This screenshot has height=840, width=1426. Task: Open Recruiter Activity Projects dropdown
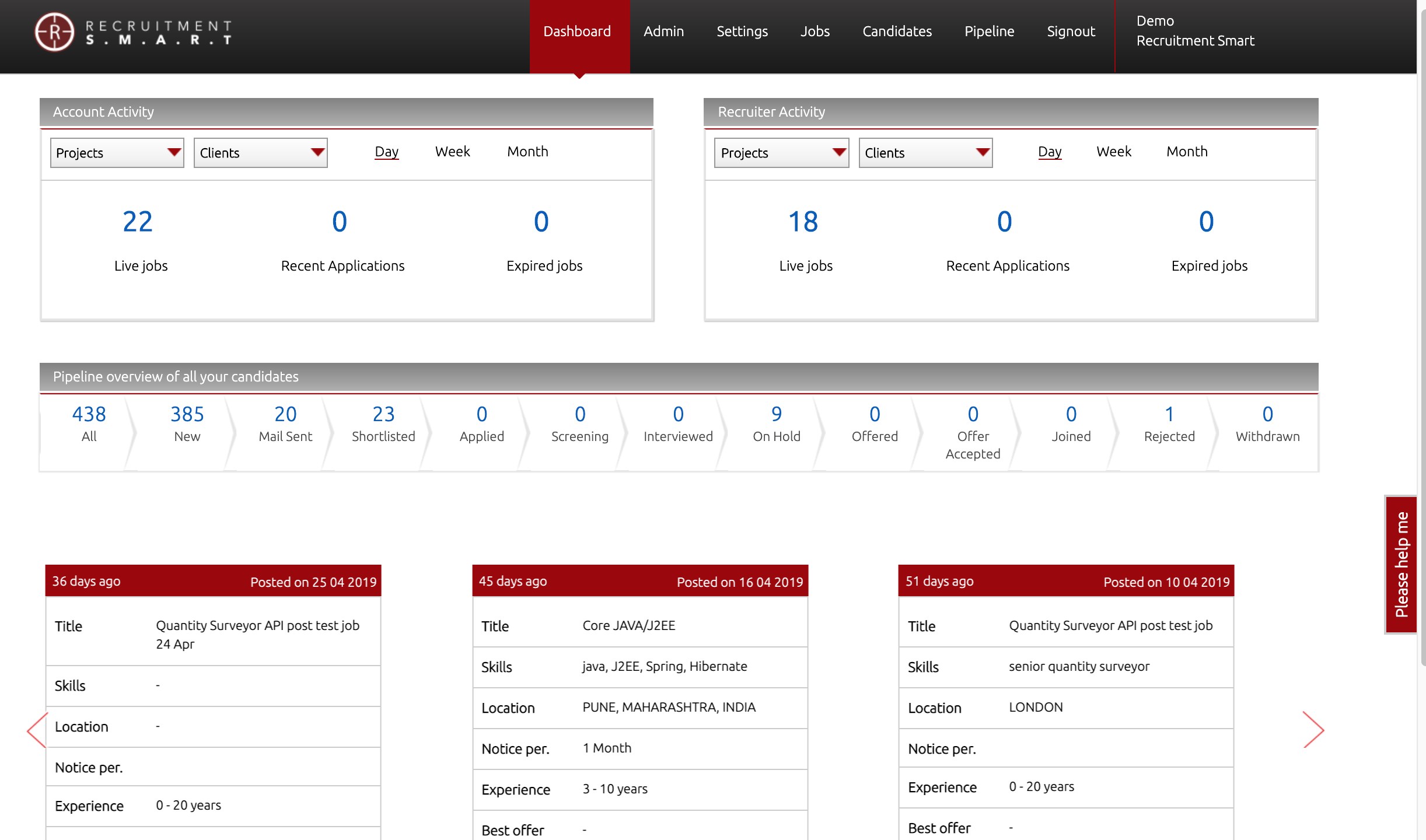781,153
